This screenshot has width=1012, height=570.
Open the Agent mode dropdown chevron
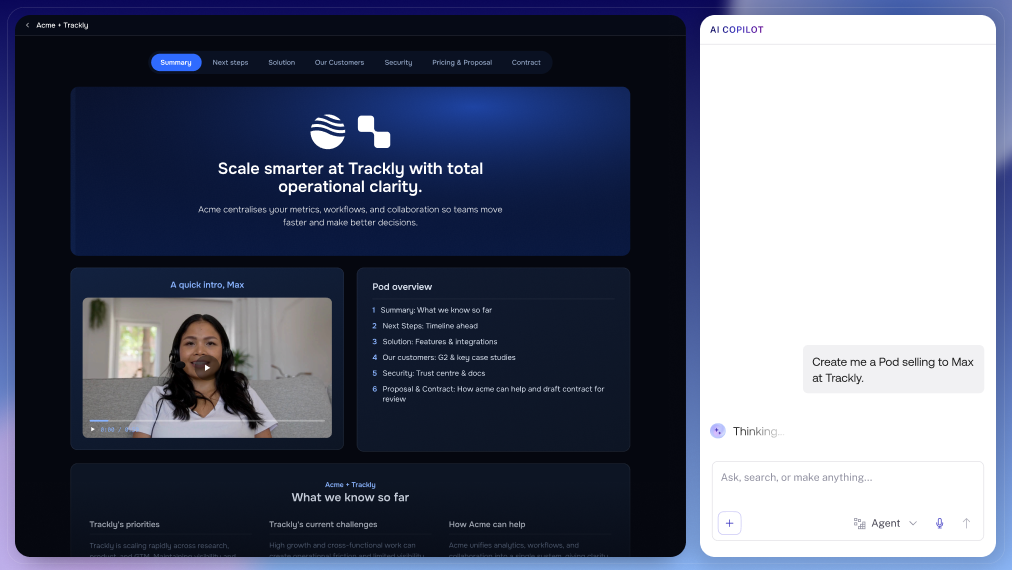[913, 524]
